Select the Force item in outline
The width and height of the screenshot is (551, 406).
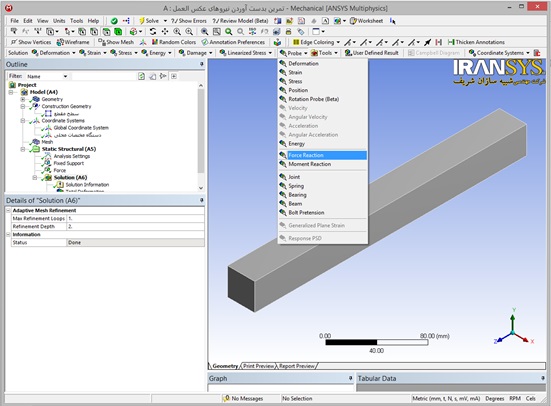point(59,170)
